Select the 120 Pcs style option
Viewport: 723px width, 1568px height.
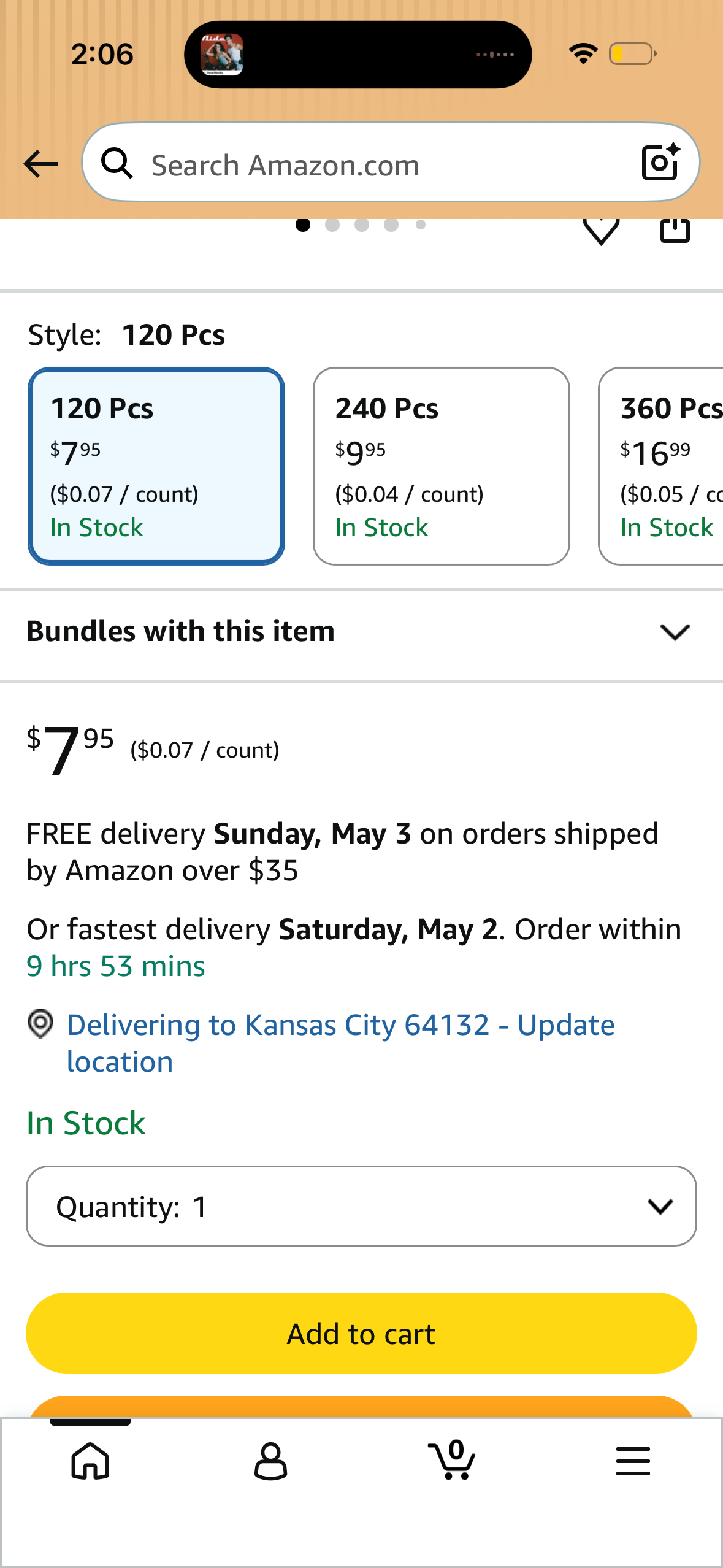(156, 466)
